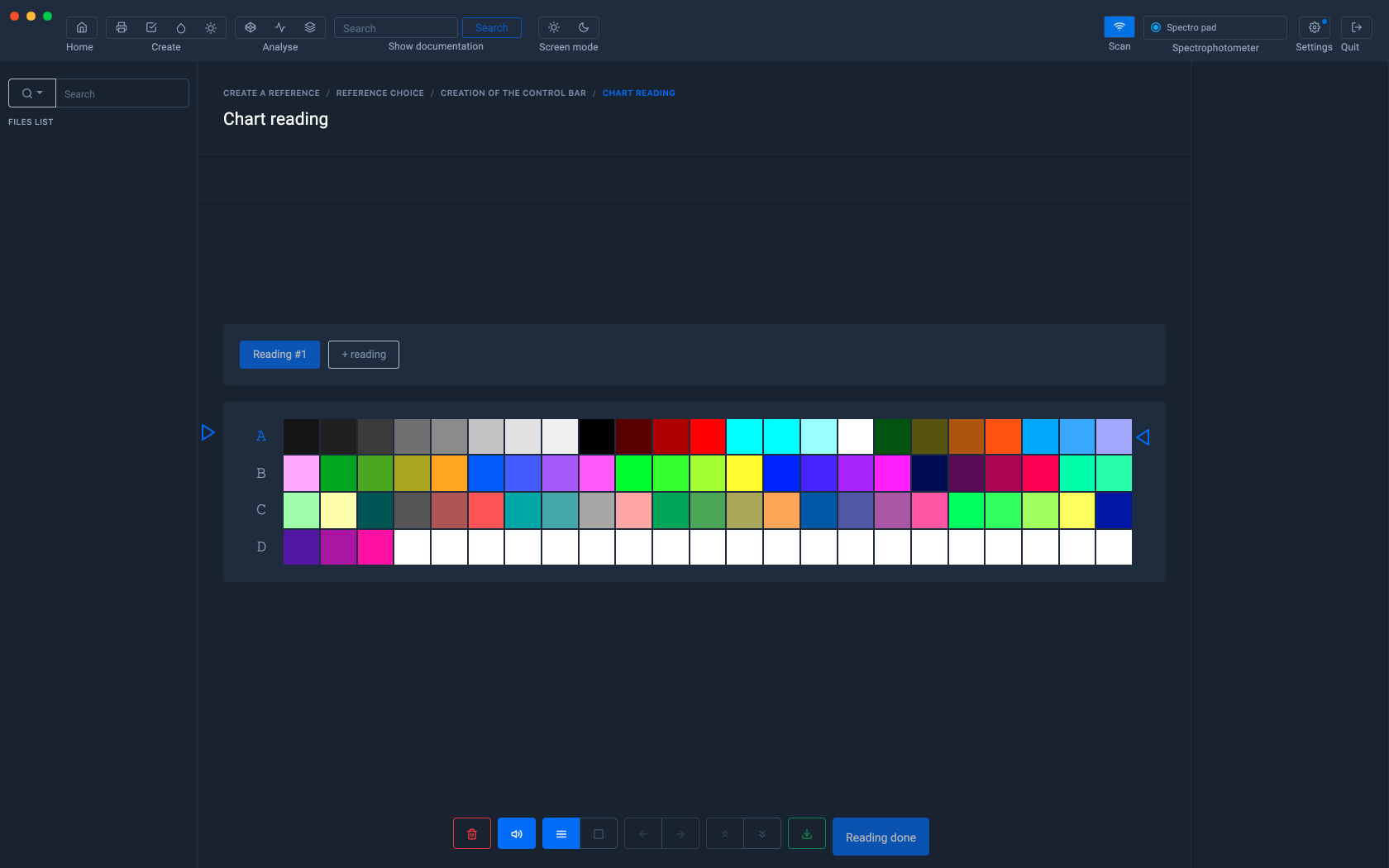This screenshot has width=1389, height=868.
Task: Click the left arrow navigation button
Action: [643, 833]
